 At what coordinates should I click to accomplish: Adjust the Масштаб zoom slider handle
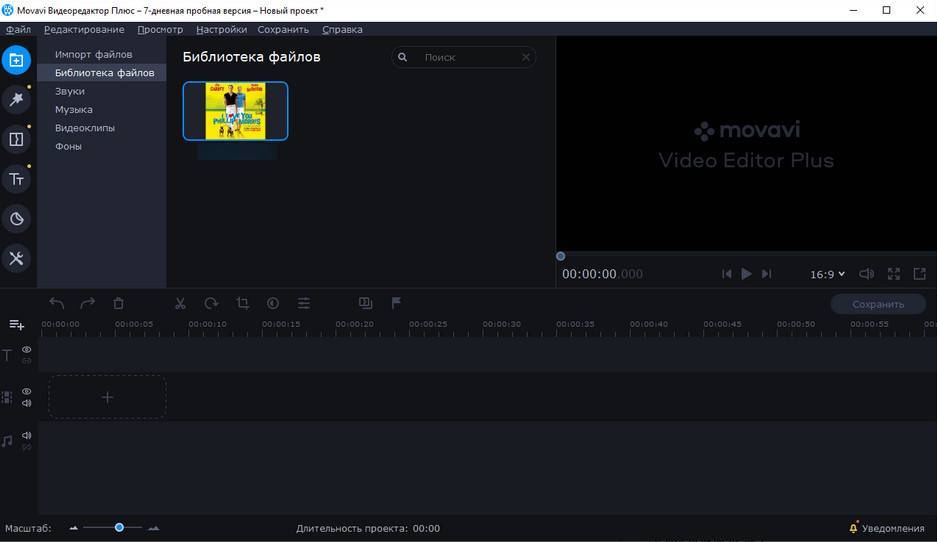tap(119, 527)
